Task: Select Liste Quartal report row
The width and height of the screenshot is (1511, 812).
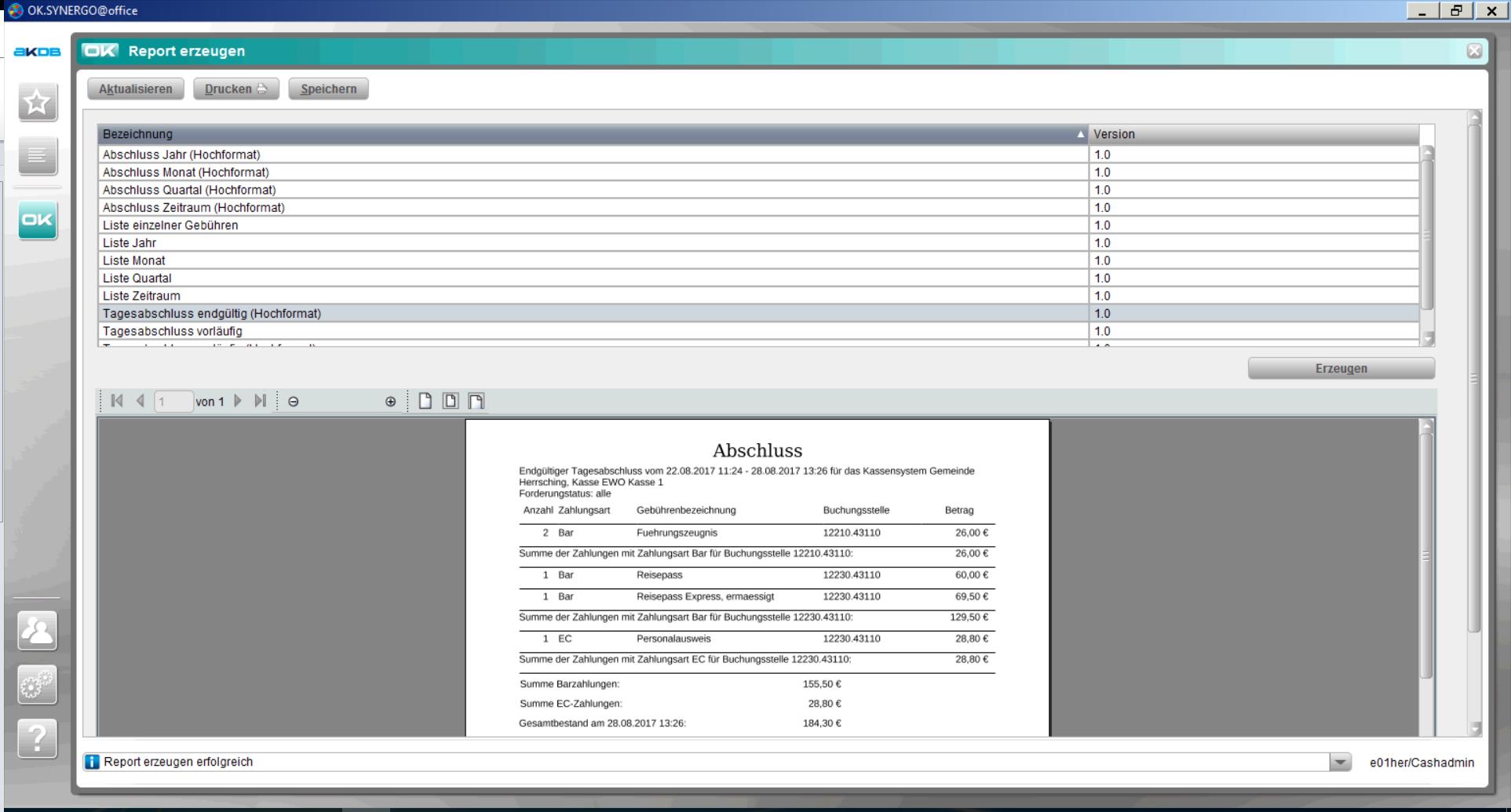Action: pos(137,279)
